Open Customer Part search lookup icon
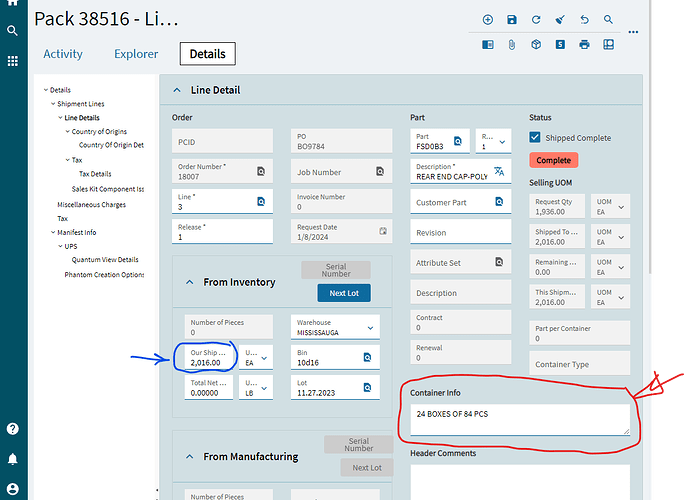684x500 pixels. coord(499,201)
